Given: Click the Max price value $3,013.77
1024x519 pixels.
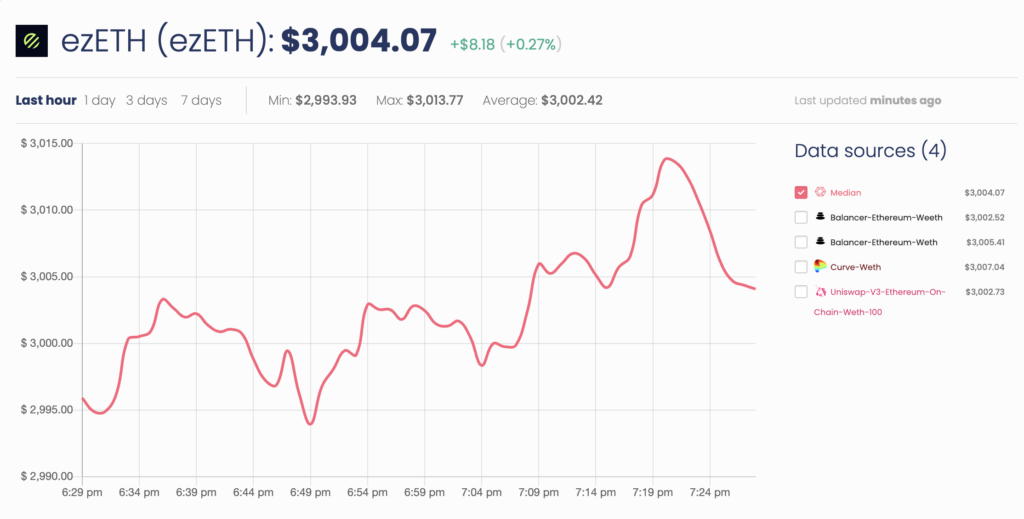Looking at the screenshot, I should (x=434, y=100).
